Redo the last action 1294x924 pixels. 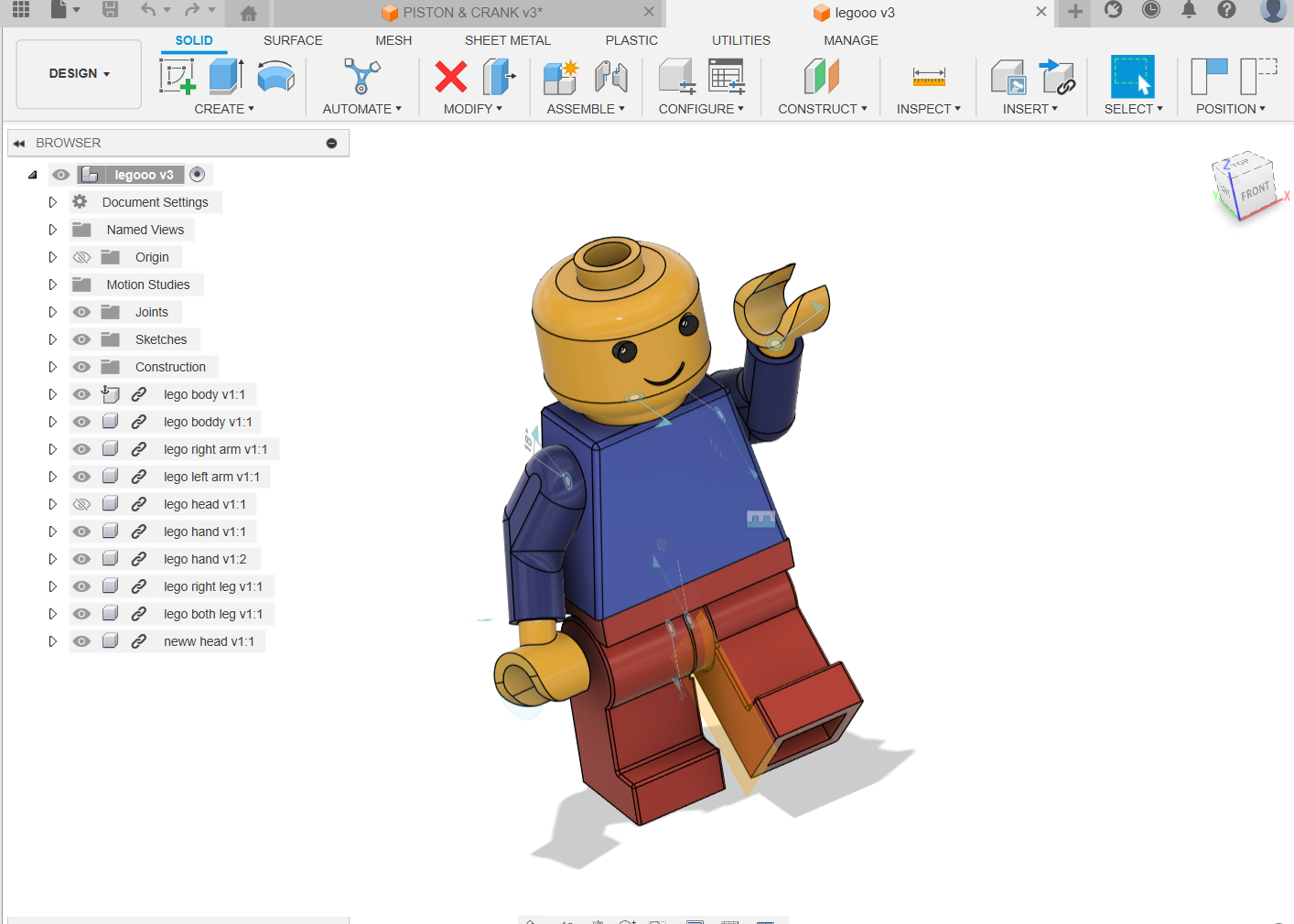click(191, 10)
